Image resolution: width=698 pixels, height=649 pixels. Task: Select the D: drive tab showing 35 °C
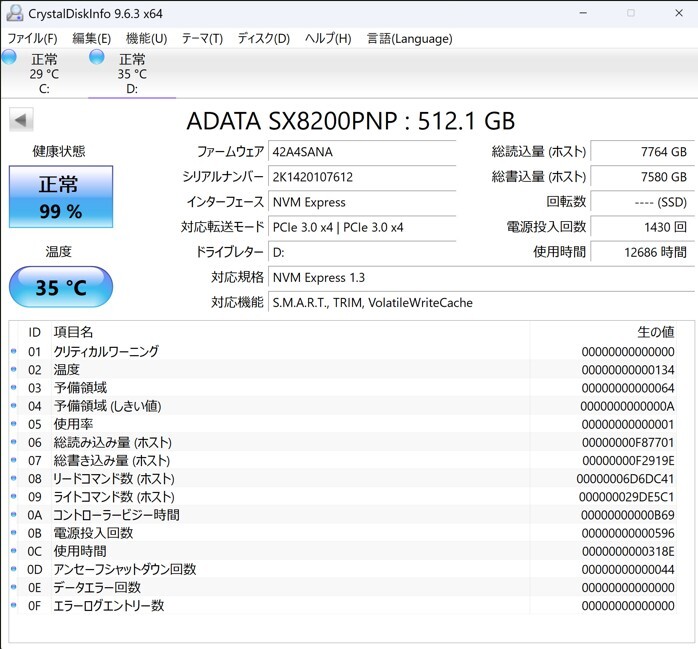tap(132, 73)
